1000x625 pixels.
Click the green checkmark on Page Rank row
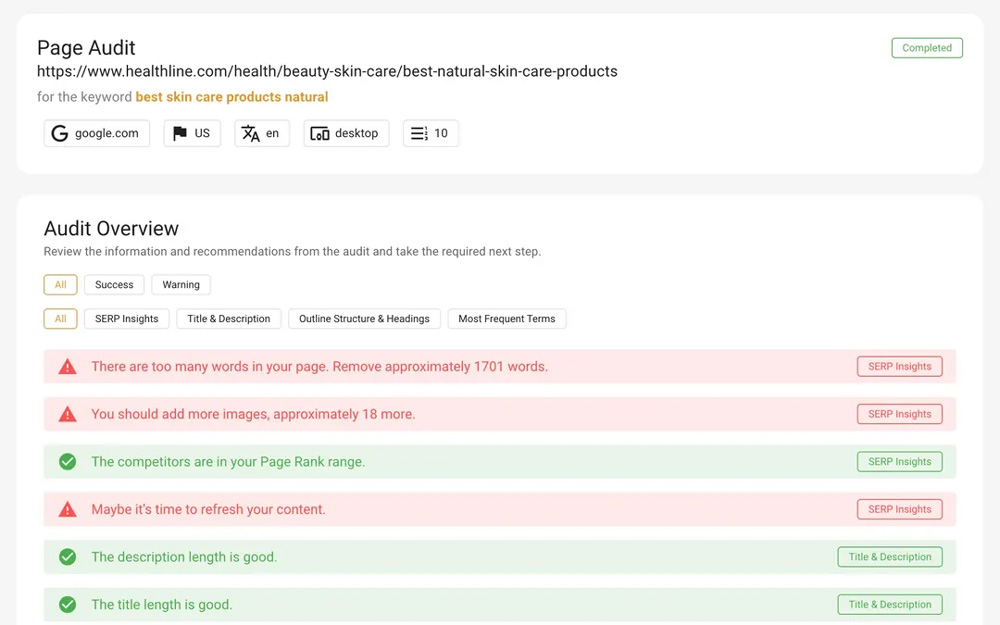point(67,462)
